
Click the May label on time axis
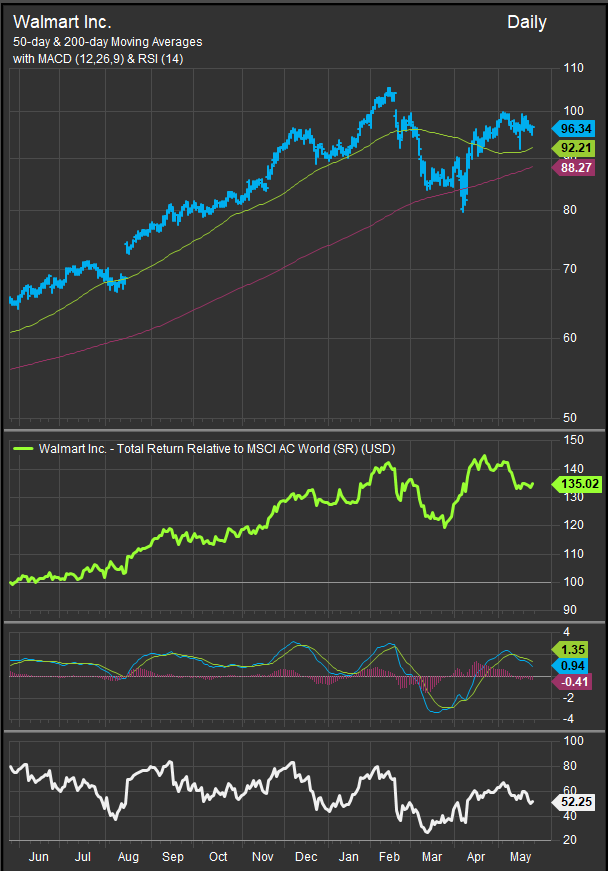pyautogui.click(x=519, y=857)
